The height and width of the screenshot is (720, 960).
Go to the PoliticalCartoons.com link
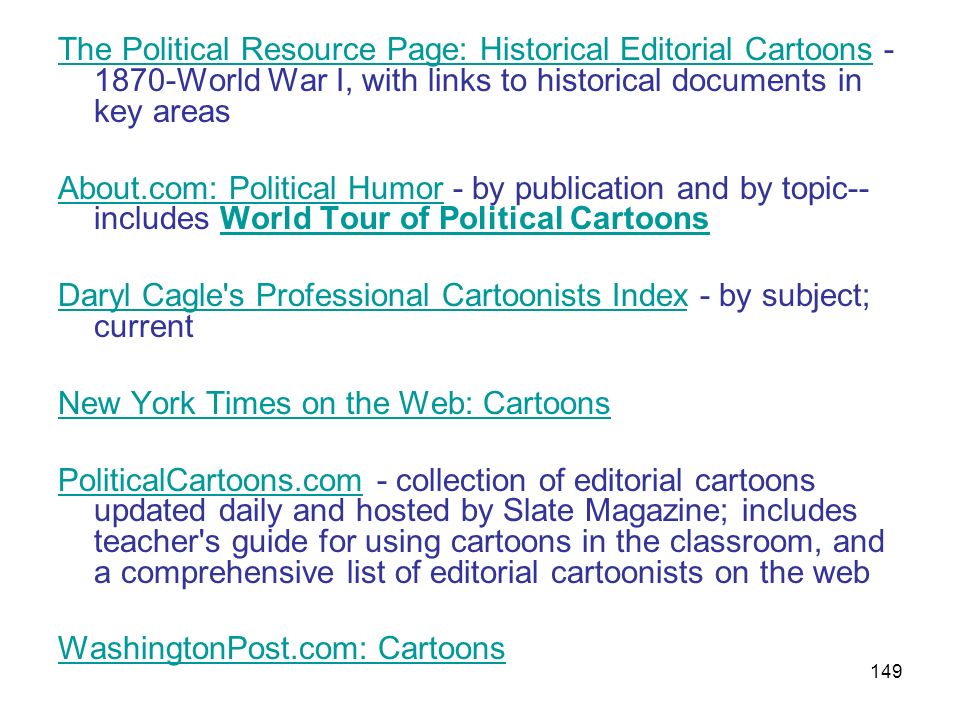210,481
